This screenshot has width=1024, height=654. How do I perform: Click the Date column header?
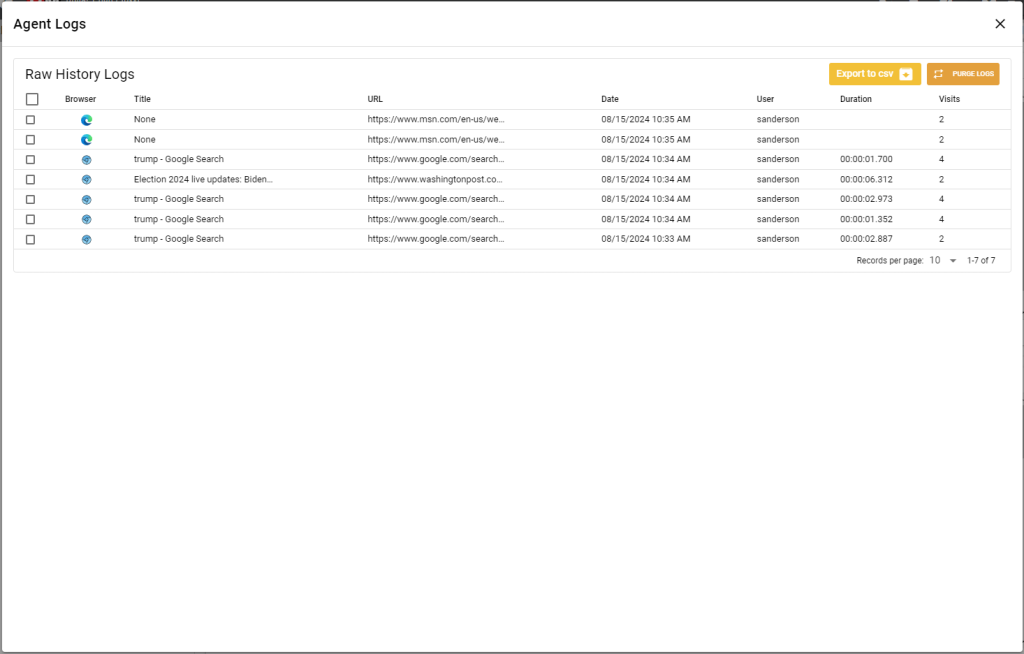(610, 99)
